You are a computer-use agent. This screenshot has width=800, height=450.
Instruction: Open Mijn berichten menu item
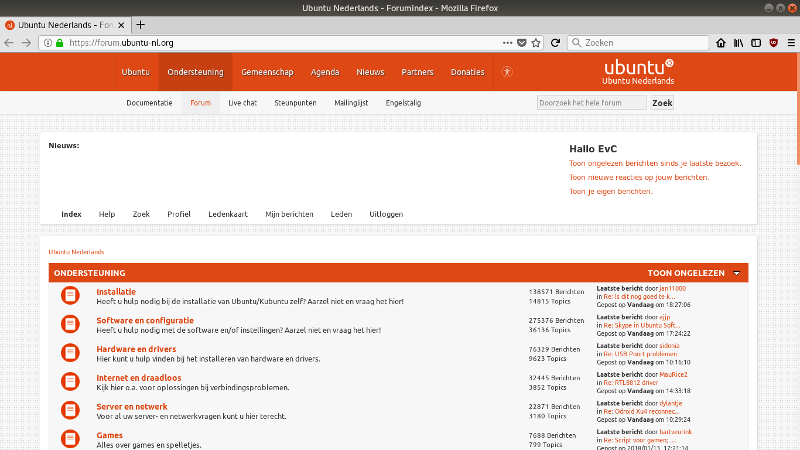tap(289, 214)
